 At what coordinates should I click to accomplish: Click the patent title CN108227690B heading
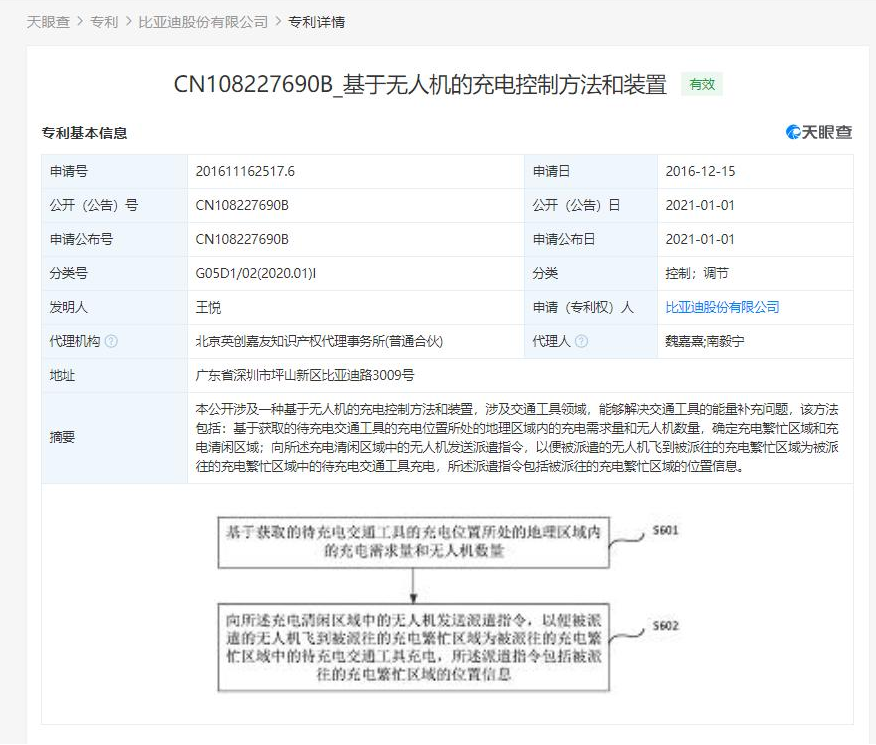[x=420, y=85]
